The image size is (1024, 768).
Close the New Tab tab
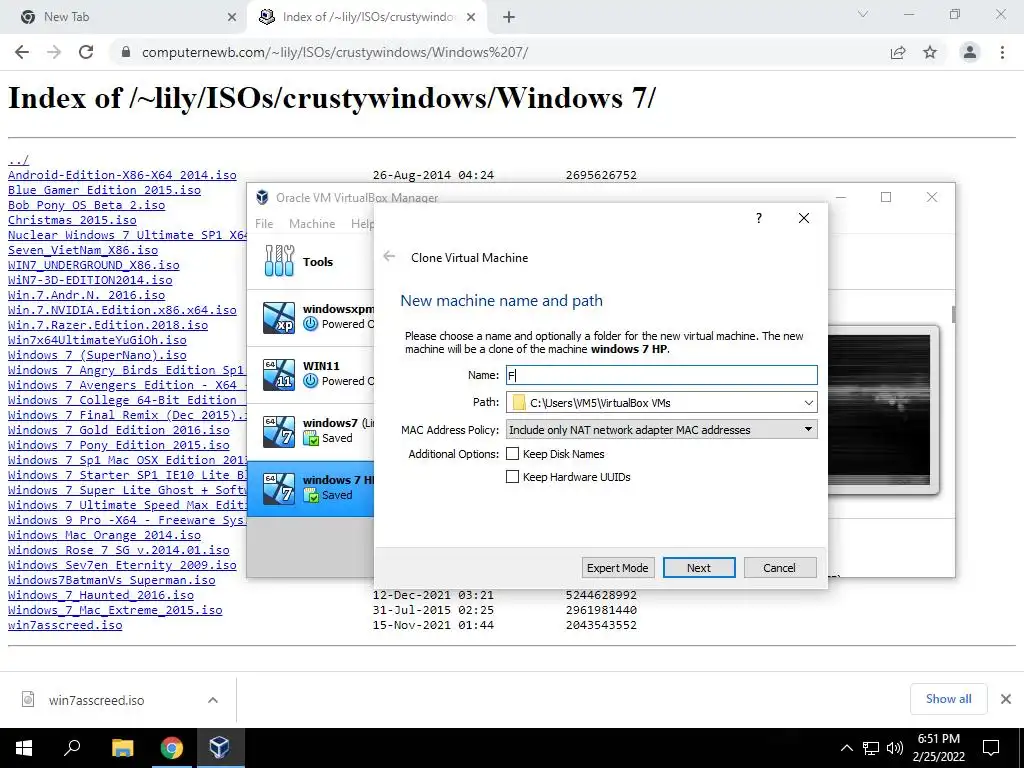click(232, 17)
